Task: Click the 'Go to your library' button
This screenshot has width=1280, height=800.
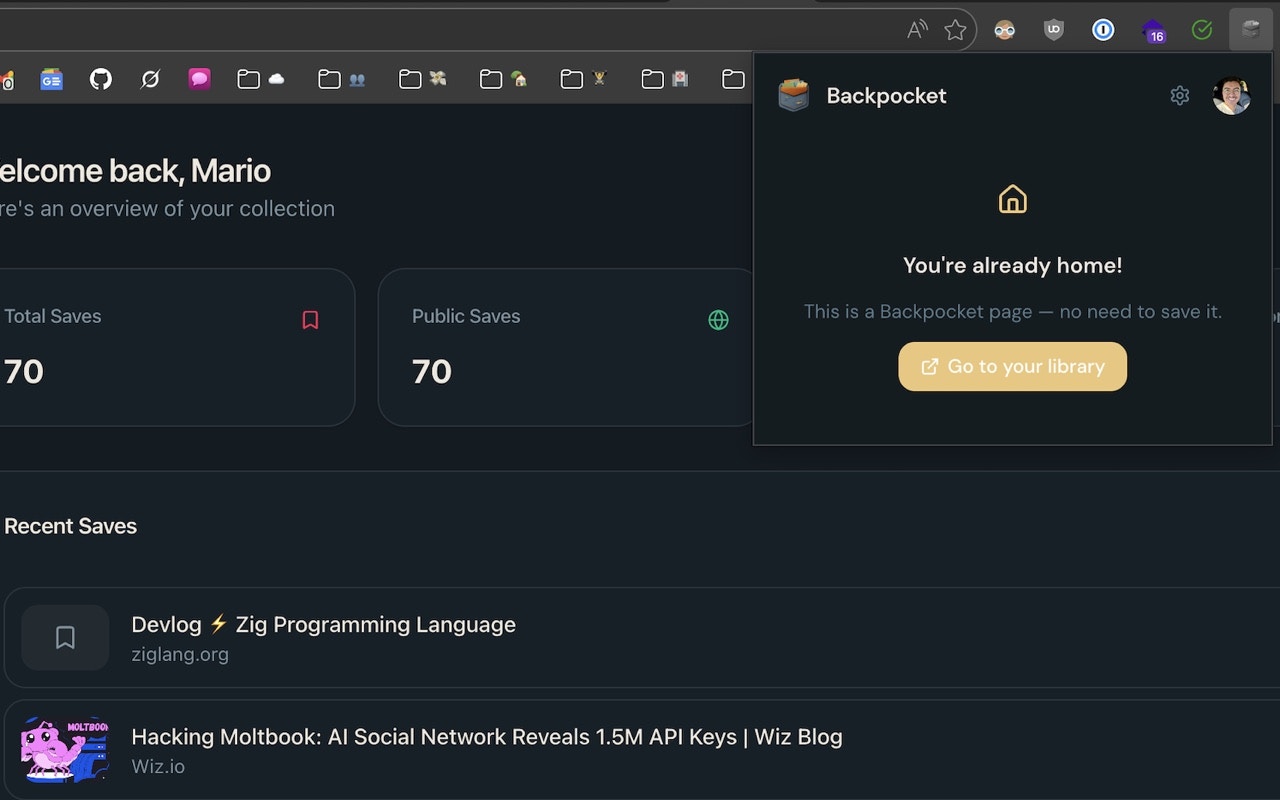Action: coord(1012,366)
